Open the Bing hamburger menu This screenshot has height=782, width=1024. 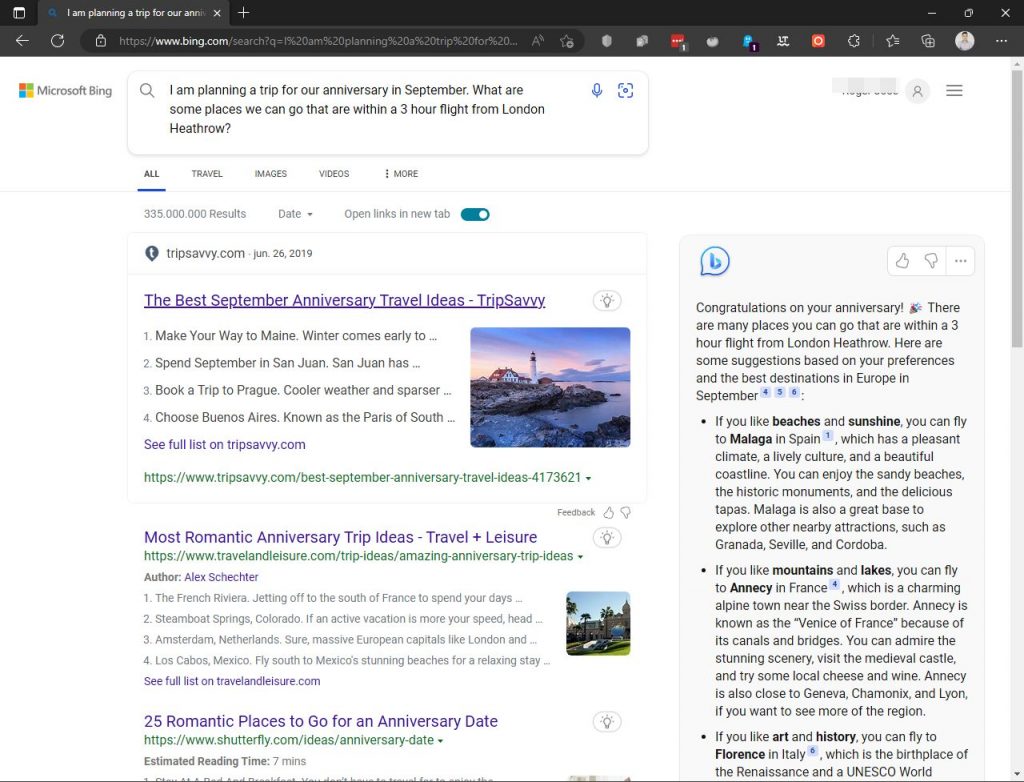(954, 91)
